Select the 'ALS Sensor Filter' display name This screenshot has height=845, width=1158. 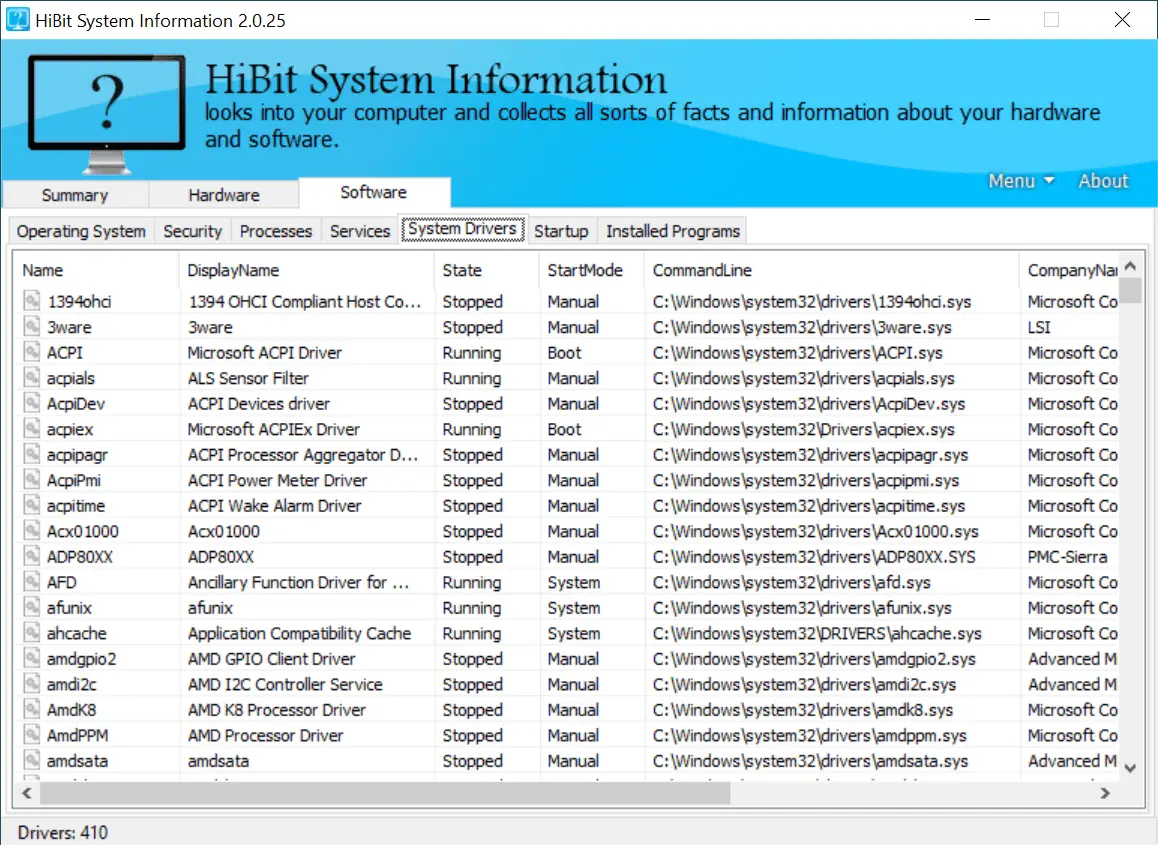point(248,378)
